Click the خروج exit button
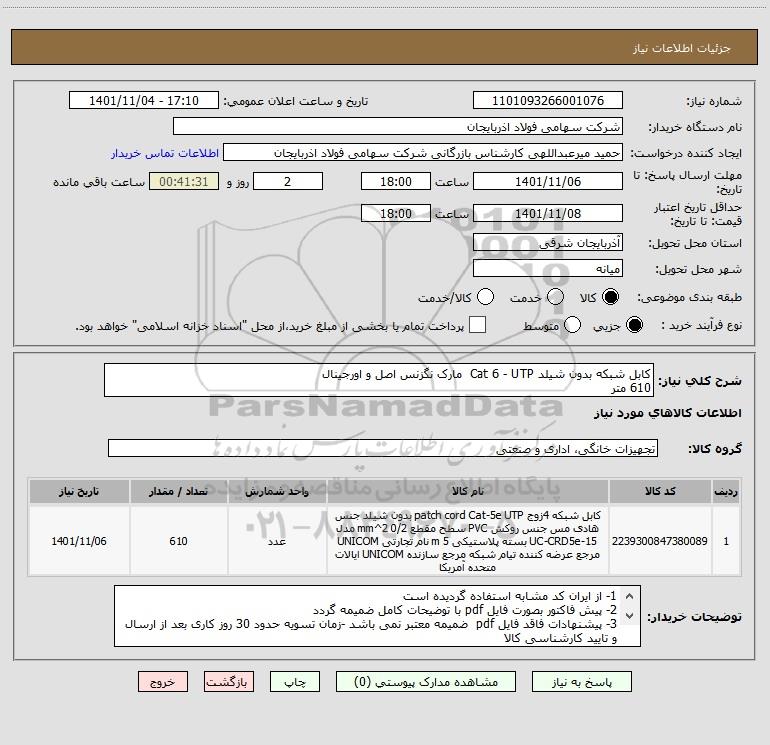 click(x=163, y=682)
